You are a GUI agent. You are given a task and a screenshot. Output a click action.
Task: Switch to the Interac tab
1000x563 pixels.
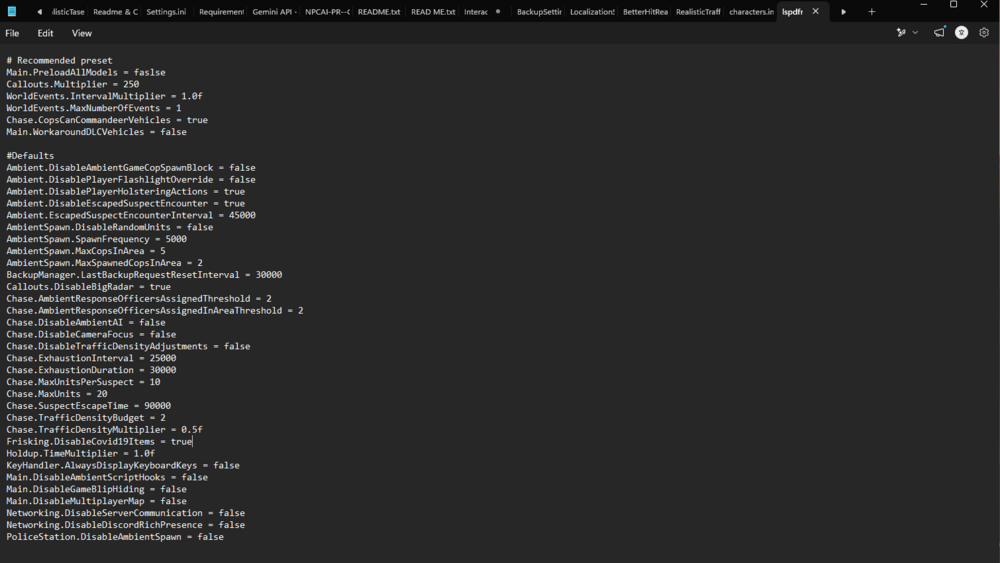click(476, 11)
